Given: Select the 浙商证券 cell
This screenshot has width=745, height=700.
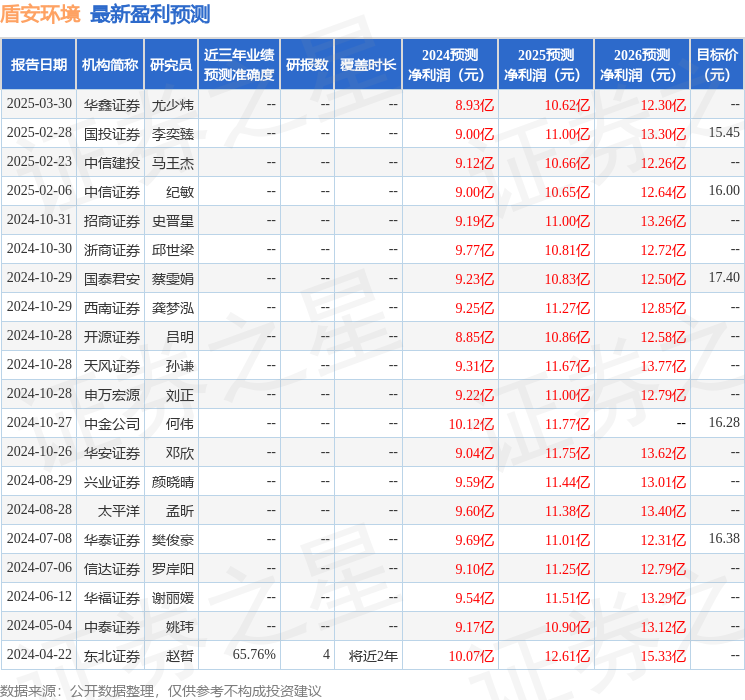Looking at the screenshot, I should 112,249.
